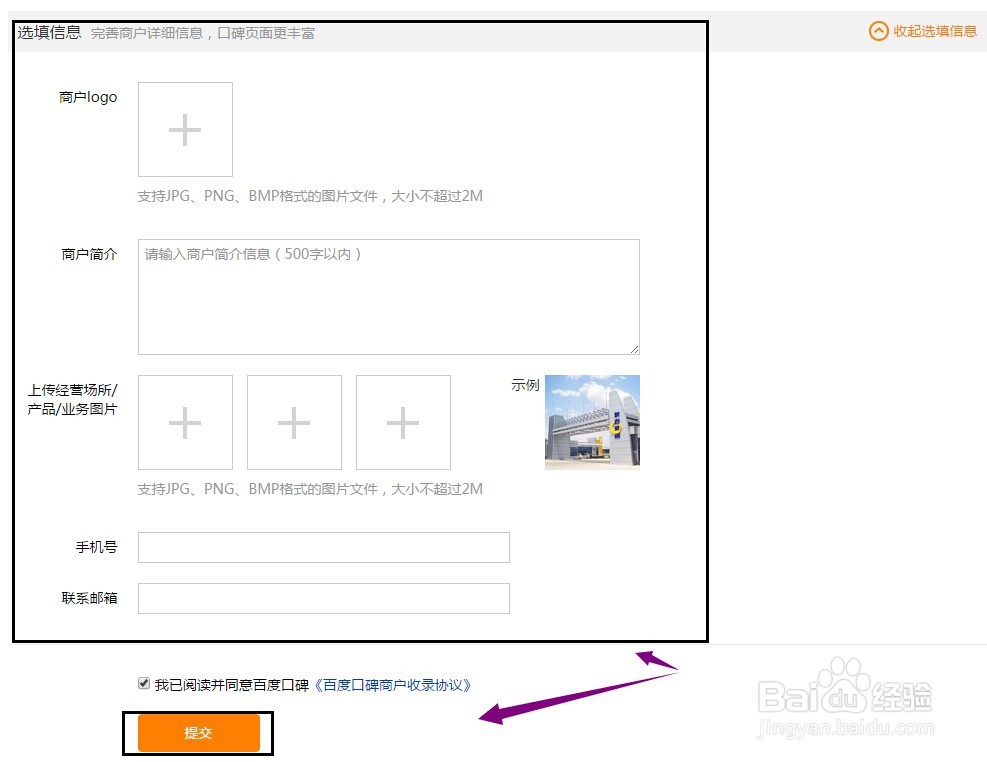Viewport: 987px width, 762px height.
Task: Click the 收起选填信息 link text
Action: [935, 31]
